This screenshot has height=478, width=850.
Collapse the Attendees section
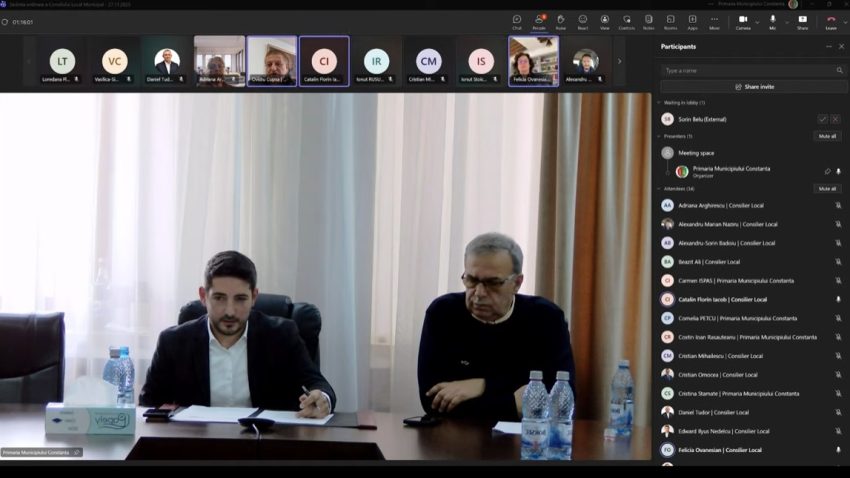coord(659,189)
